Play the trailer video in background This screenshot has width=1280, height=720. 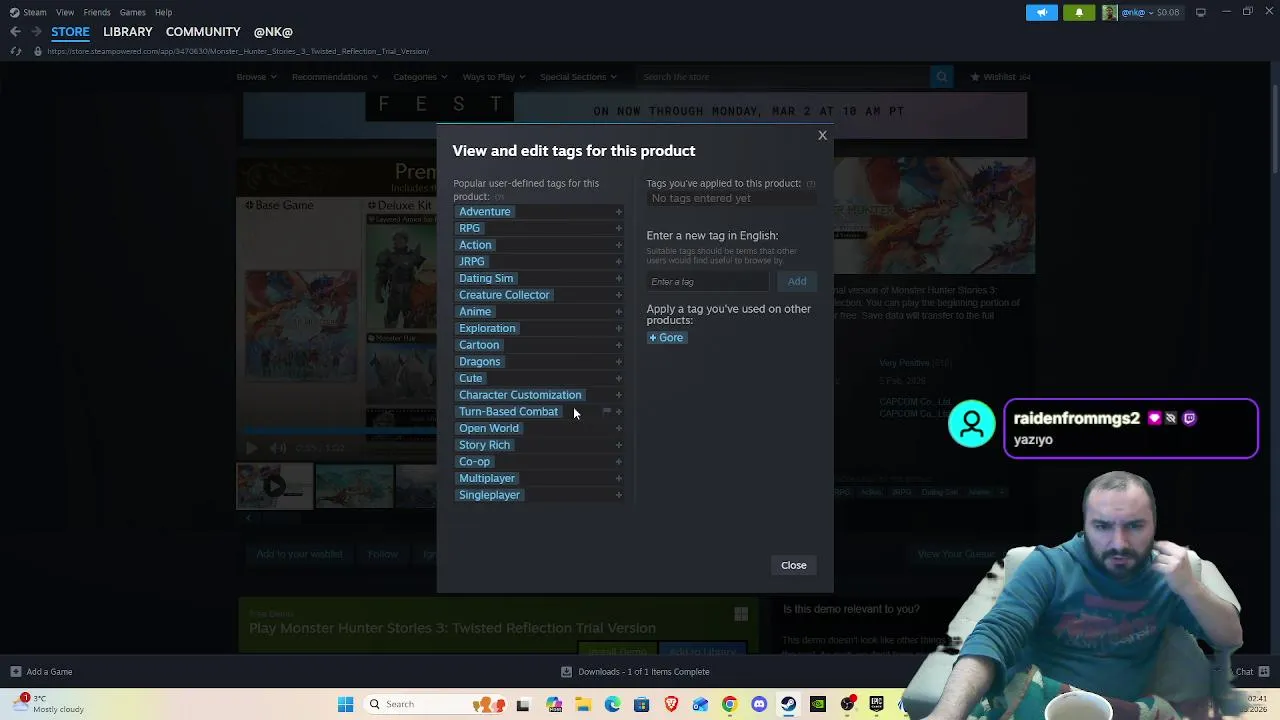[x=251, y=449]
